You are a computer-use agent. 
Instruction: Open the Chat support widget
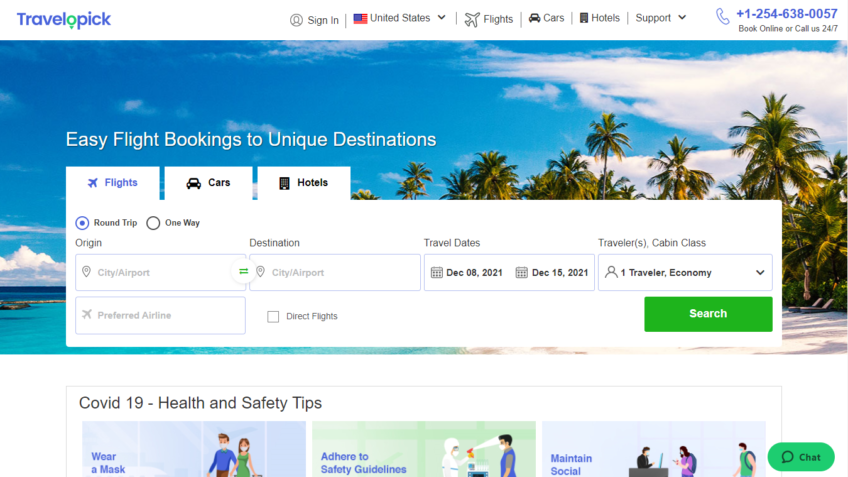point(800,457)
